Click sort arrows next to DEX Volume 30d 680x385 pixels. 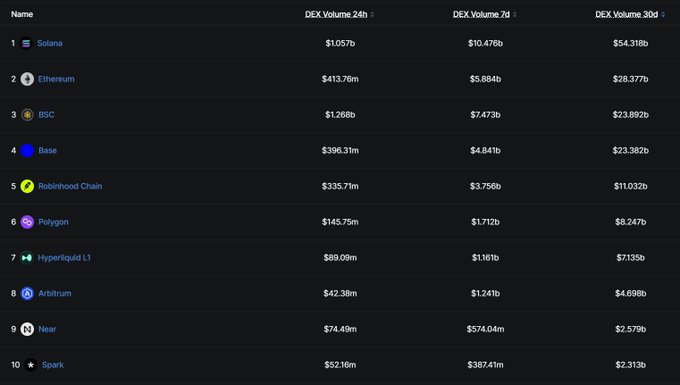(663, 15)
